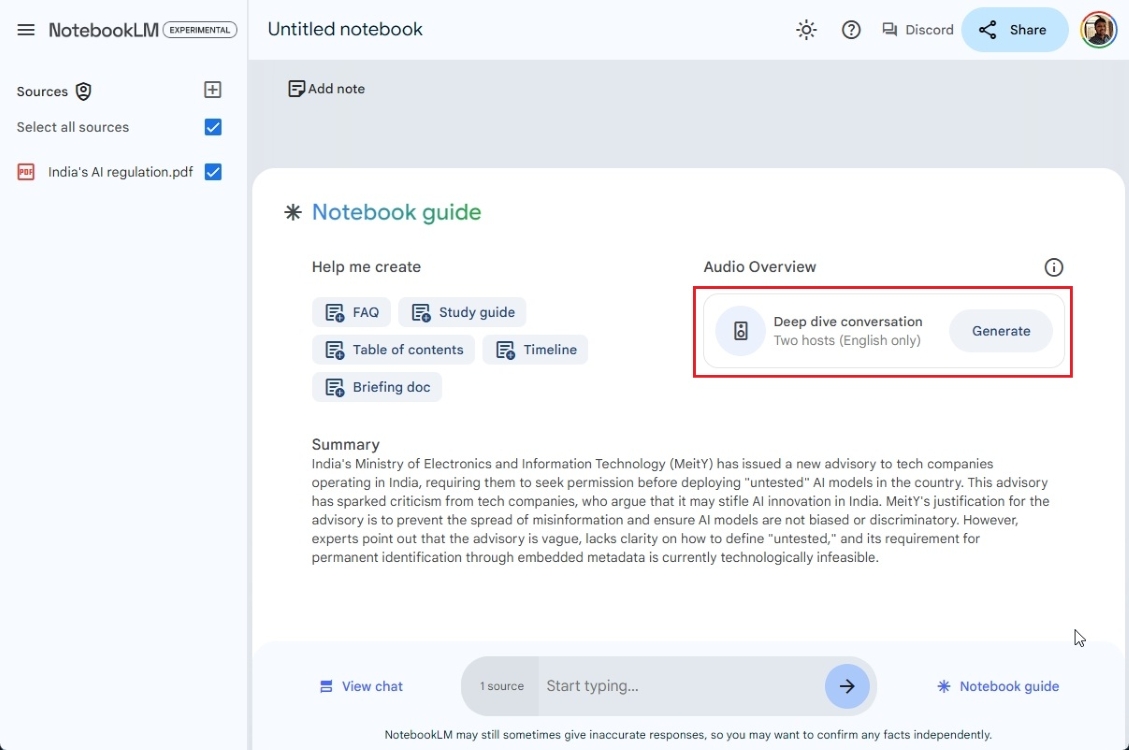Create an FAQ from the source
The width and height of the screenshot is (1129, 750).
coord(351,311)
